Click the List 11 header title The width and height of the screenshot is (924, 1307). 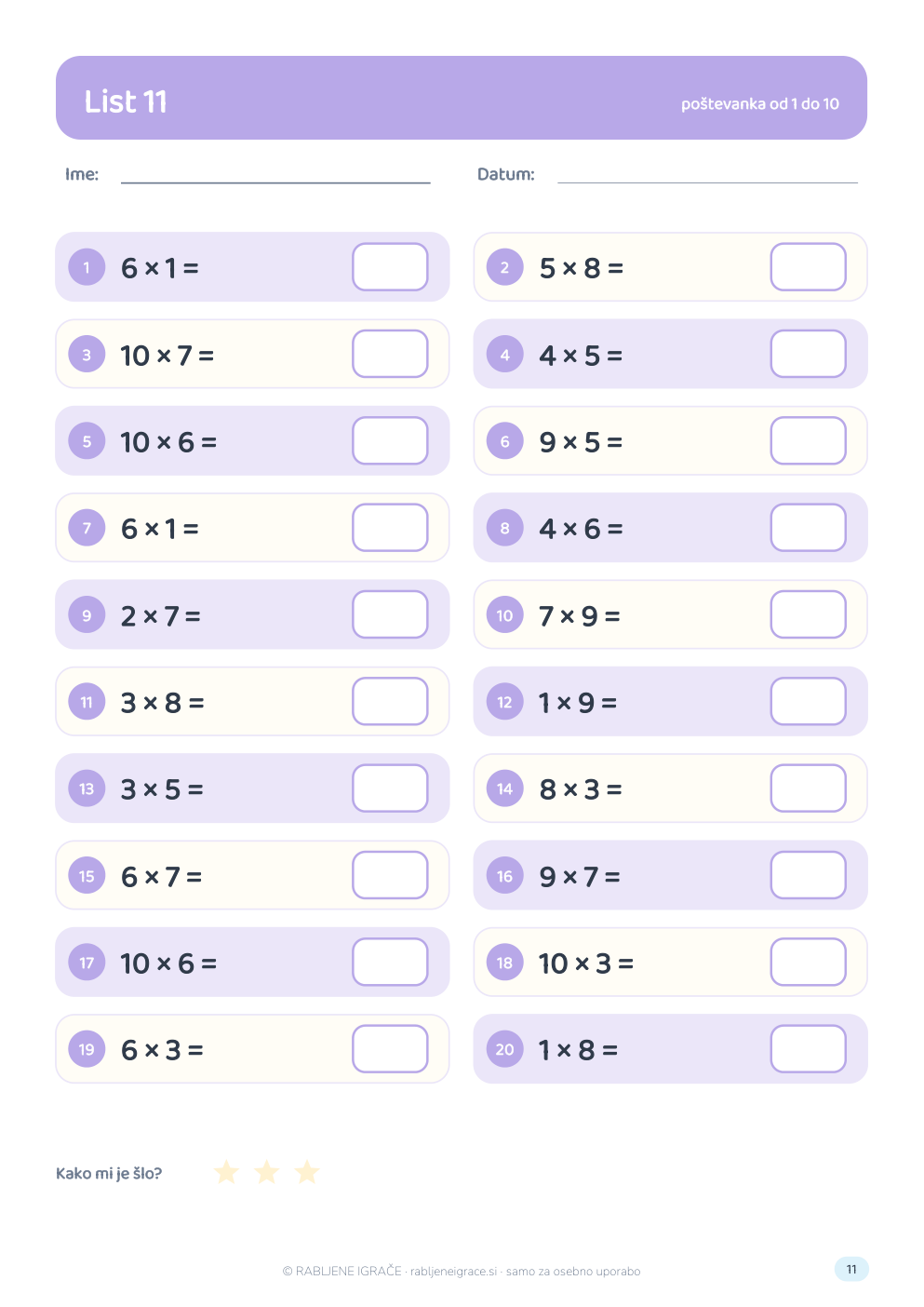pyautogui.click(x=126, y=101)
